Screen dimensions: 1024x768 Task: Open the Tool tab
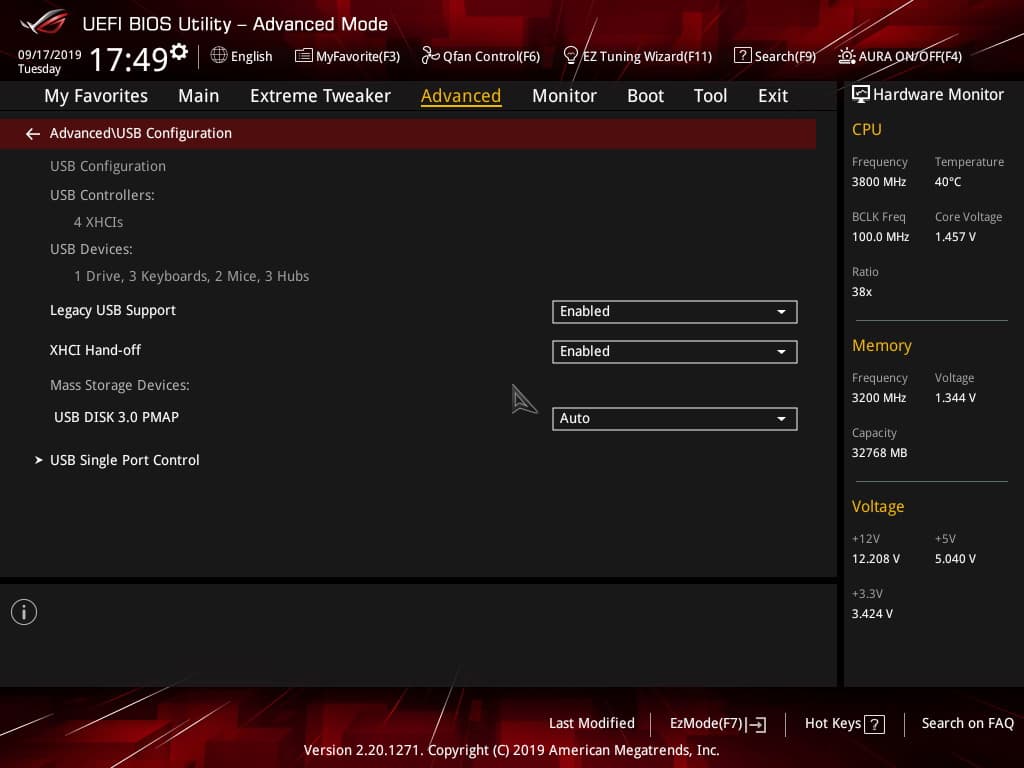point(710,96)
